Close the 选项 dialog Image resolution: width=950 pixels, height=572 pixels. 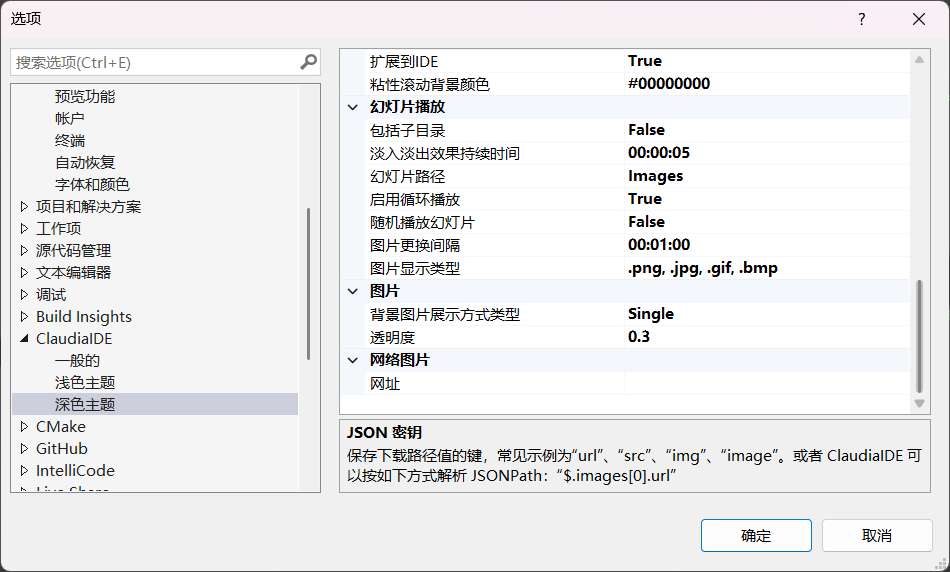click(x=918, y=19)
